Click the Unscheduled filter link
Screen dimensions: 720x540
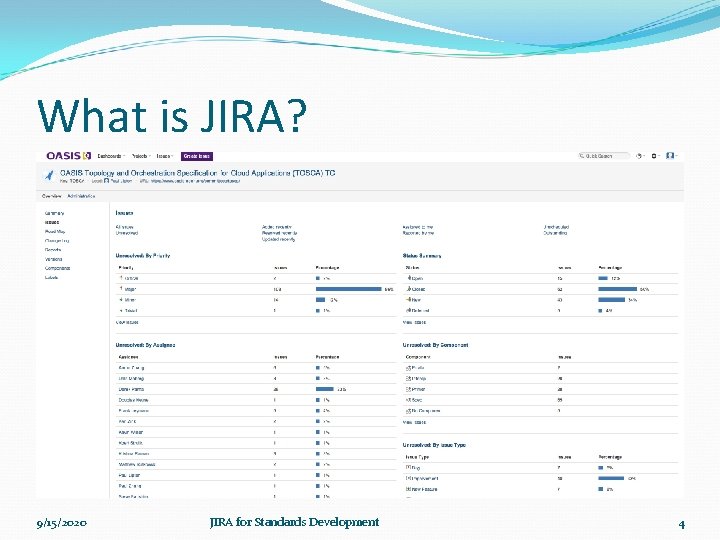point(557,227)
